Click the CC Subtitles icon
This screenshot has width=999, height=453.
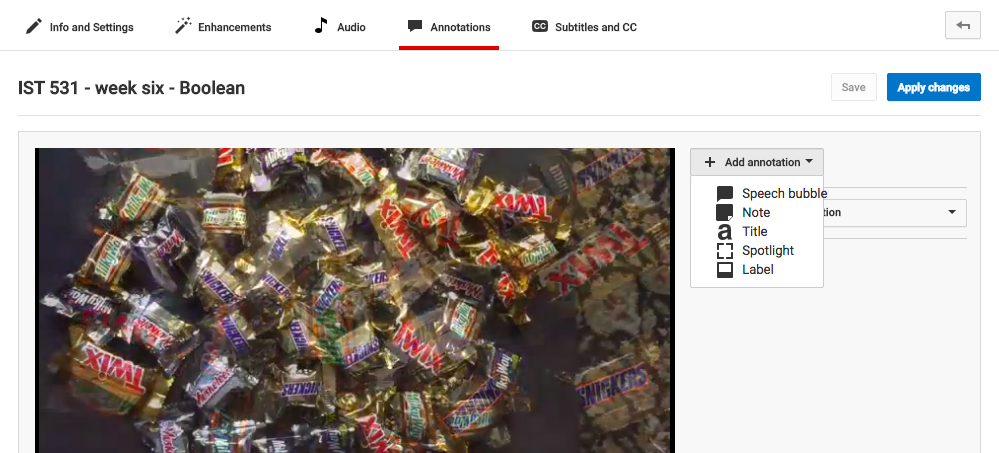pyautogui.click(x=540, y=26)
